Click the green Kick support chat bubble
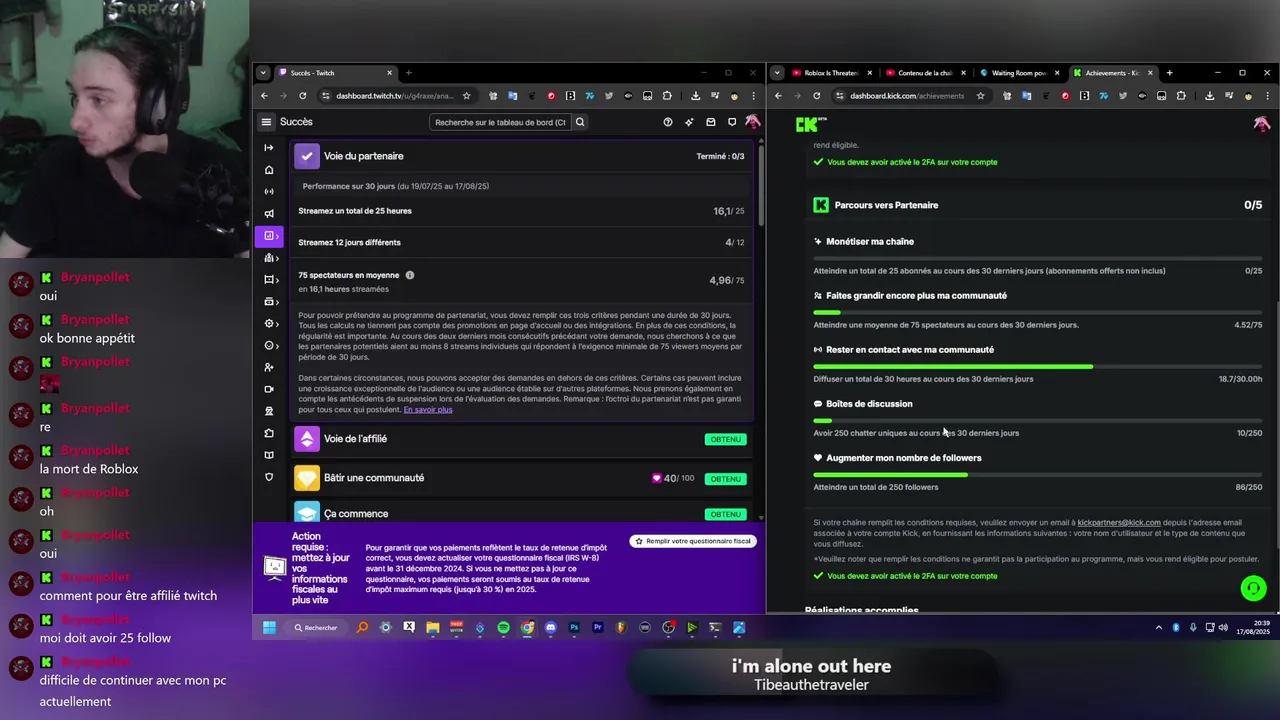This screenshot has width=1280, height=720. coord(1253,588)
